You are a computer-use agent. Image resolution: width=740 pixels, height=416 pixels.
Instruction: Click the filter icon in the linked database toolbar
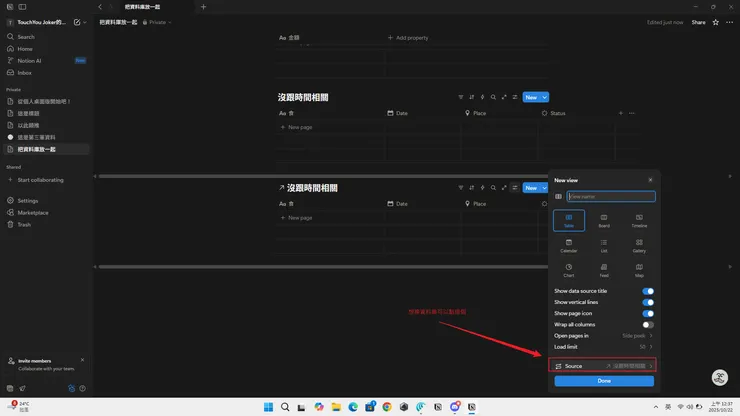(x=461, y=188)
